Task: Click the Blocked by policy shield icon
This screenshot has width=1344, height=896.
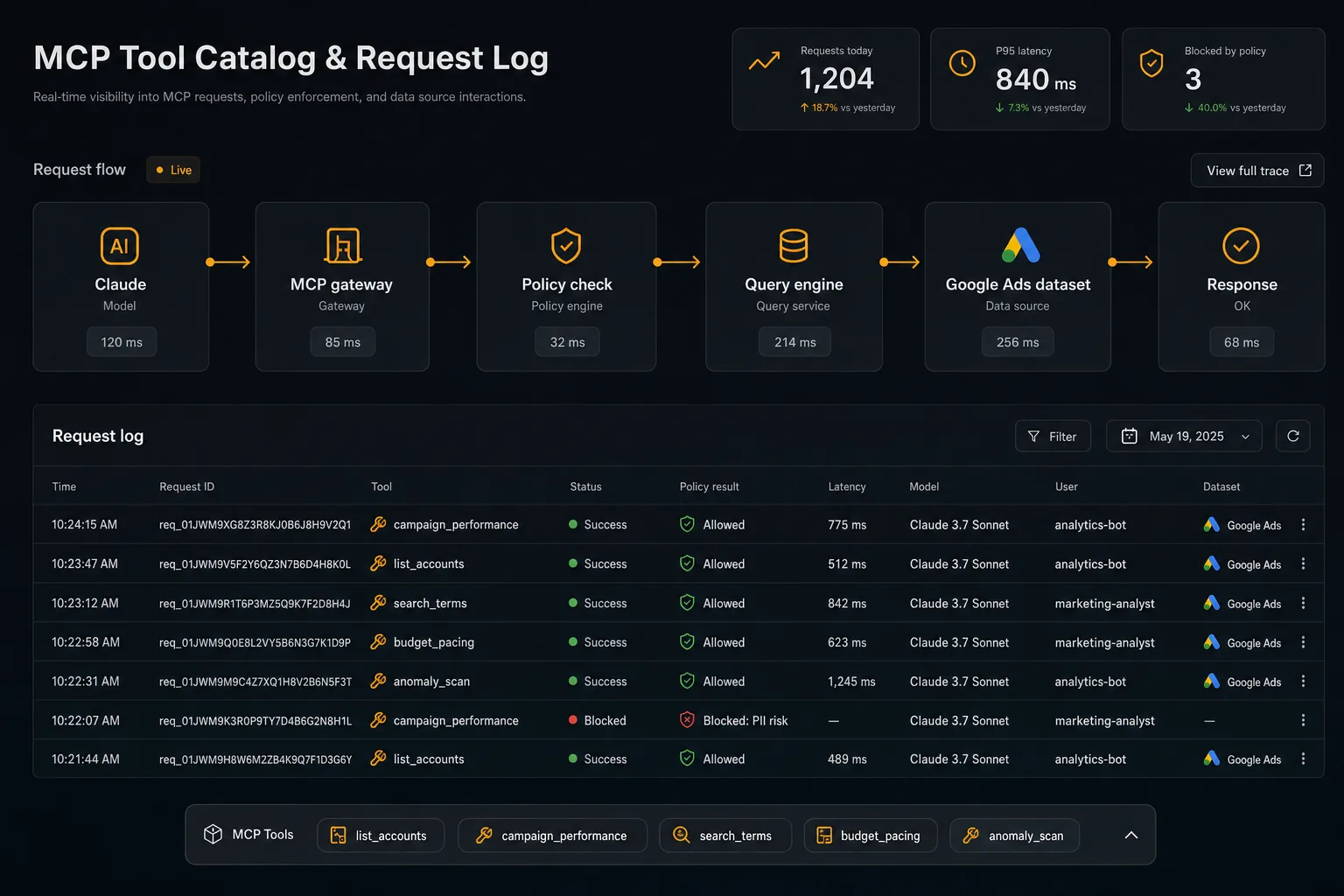Action: 1151,63
